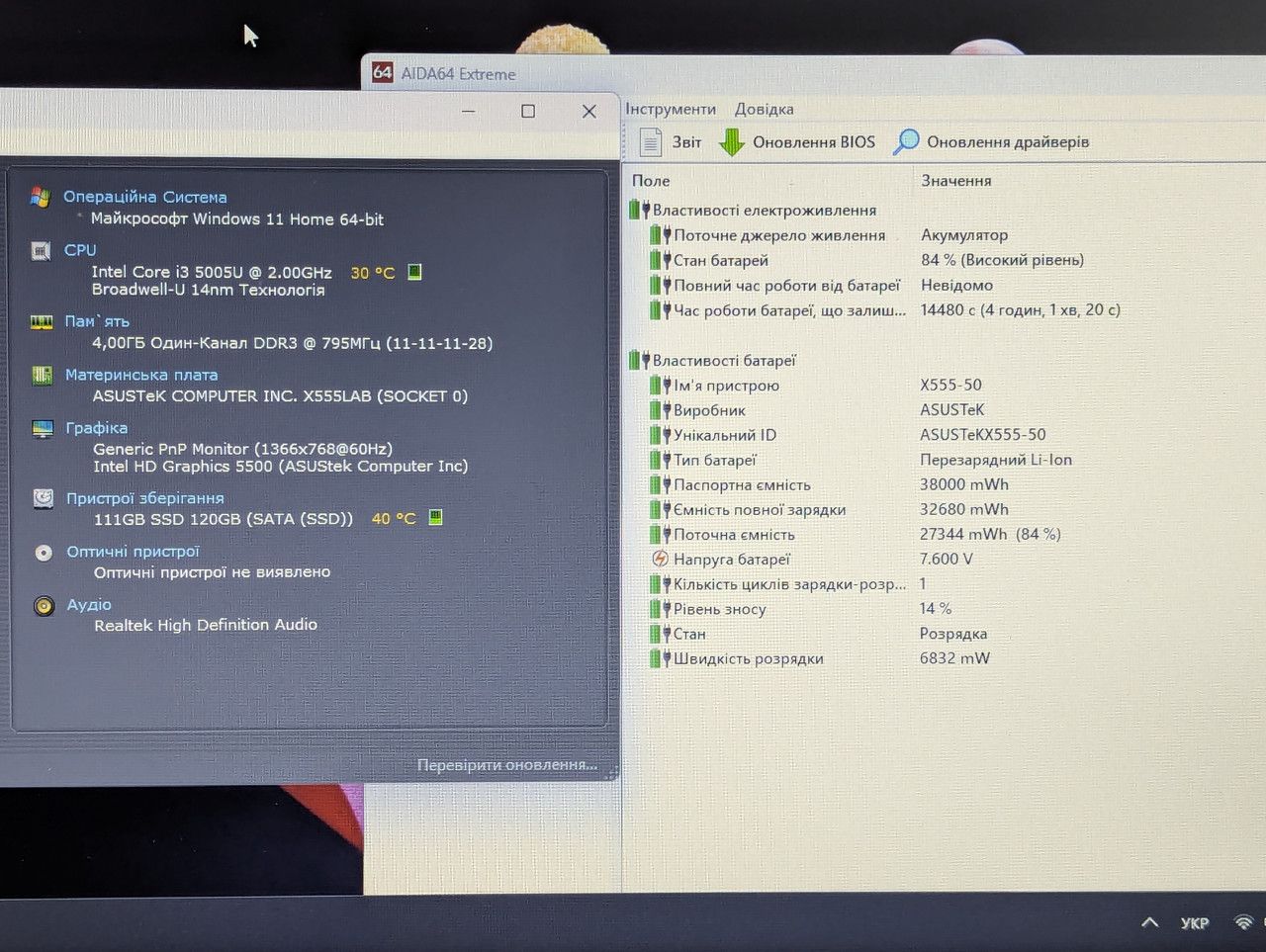Open the Інструменти menu
The height and width of the screenshot is (952, 1266).
pyautogui.click(x=671, y=109)
